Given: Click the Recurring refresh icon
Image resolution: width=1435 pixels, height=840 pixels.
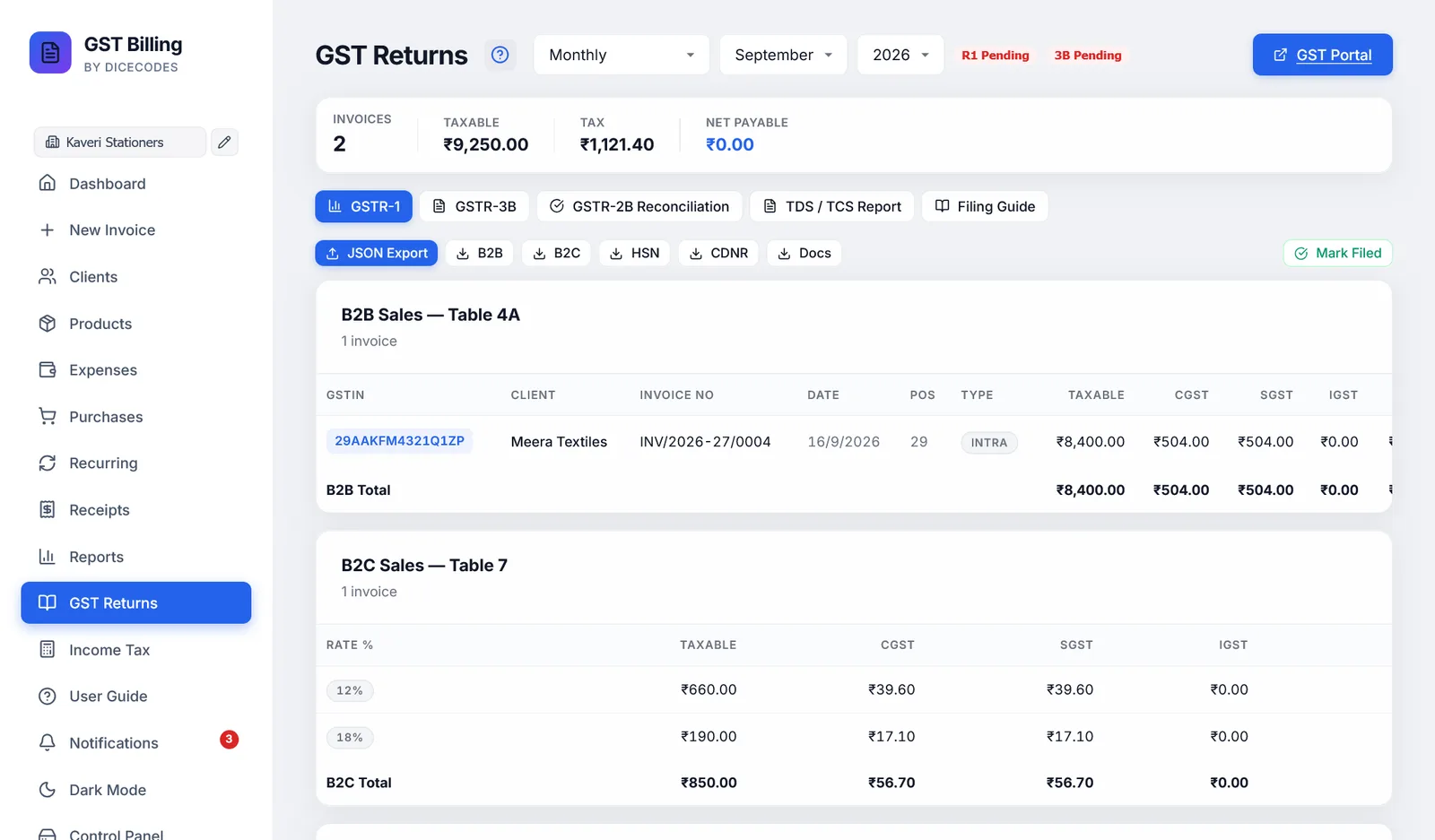Looking at the screenshot, I should 48,463.
